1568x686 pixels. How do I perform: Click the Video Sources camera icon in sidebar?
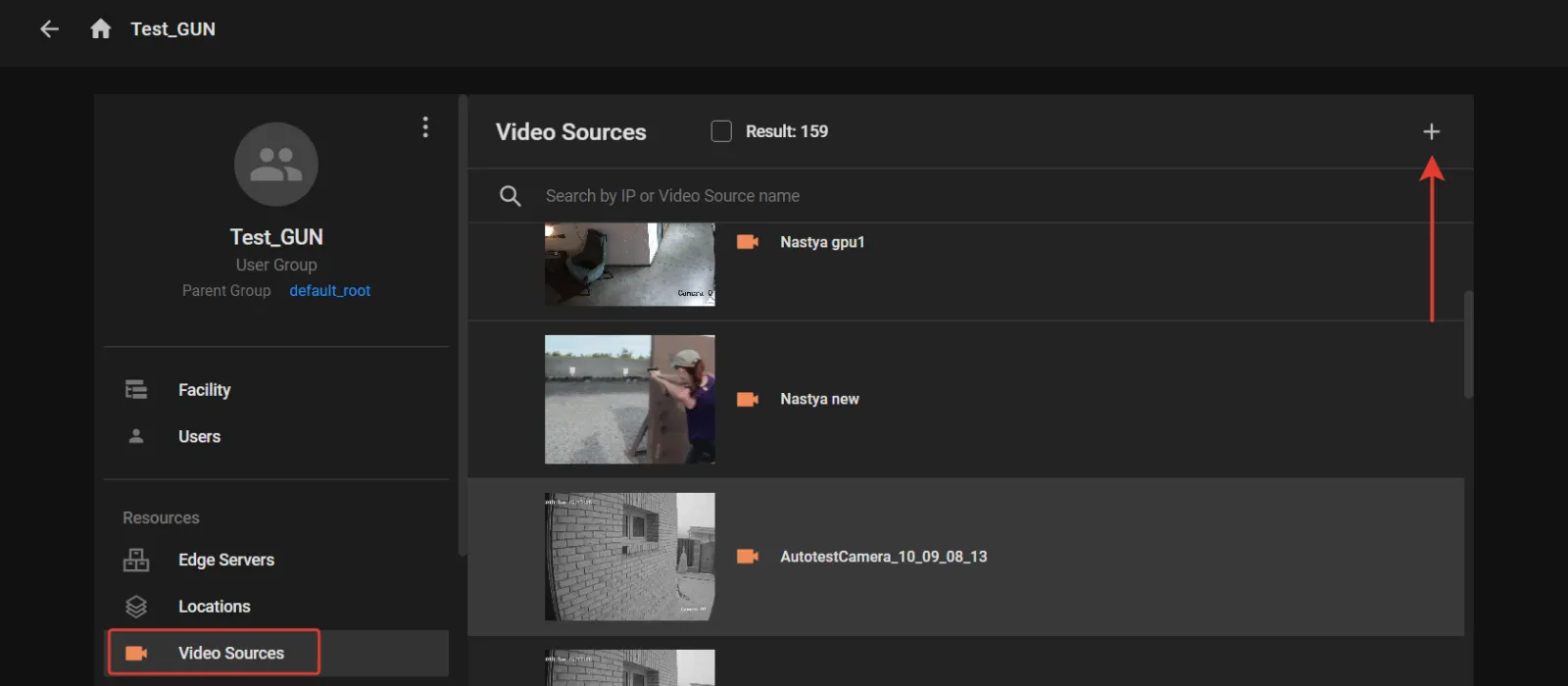pos(136,654)
